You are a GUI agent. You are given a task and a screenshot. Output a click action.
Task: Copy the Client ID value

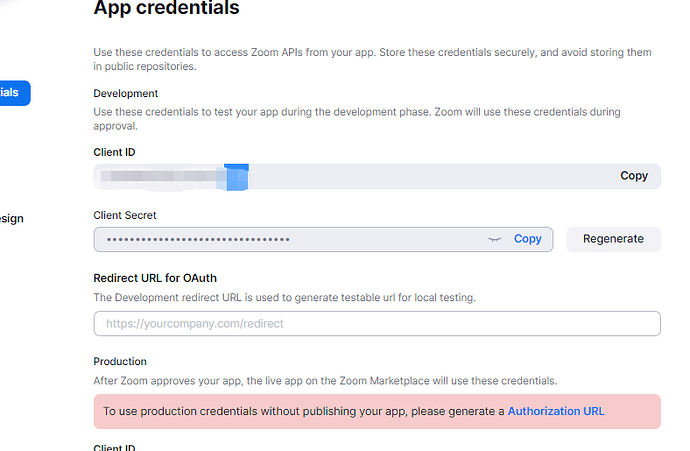tap(633, 176)
